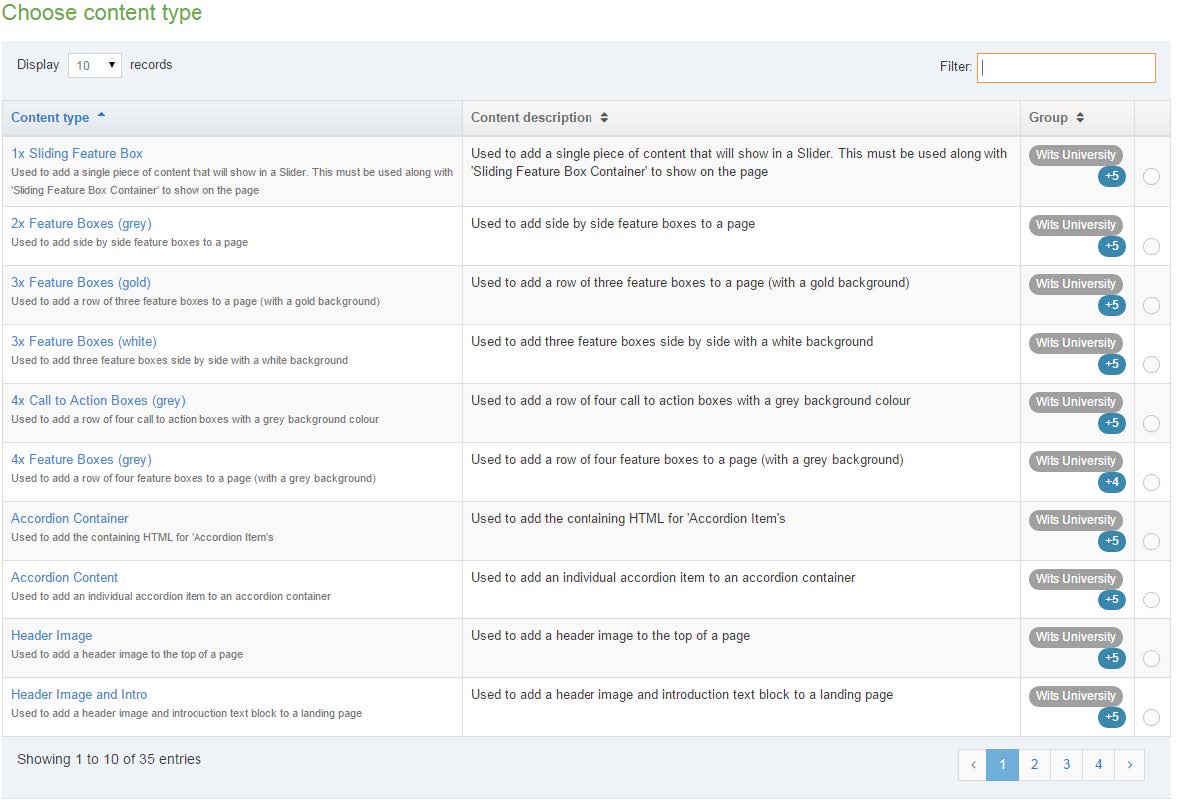Click the Content description sort icon
This screenshot has width=1180, height=800.
tap(604, 118)
